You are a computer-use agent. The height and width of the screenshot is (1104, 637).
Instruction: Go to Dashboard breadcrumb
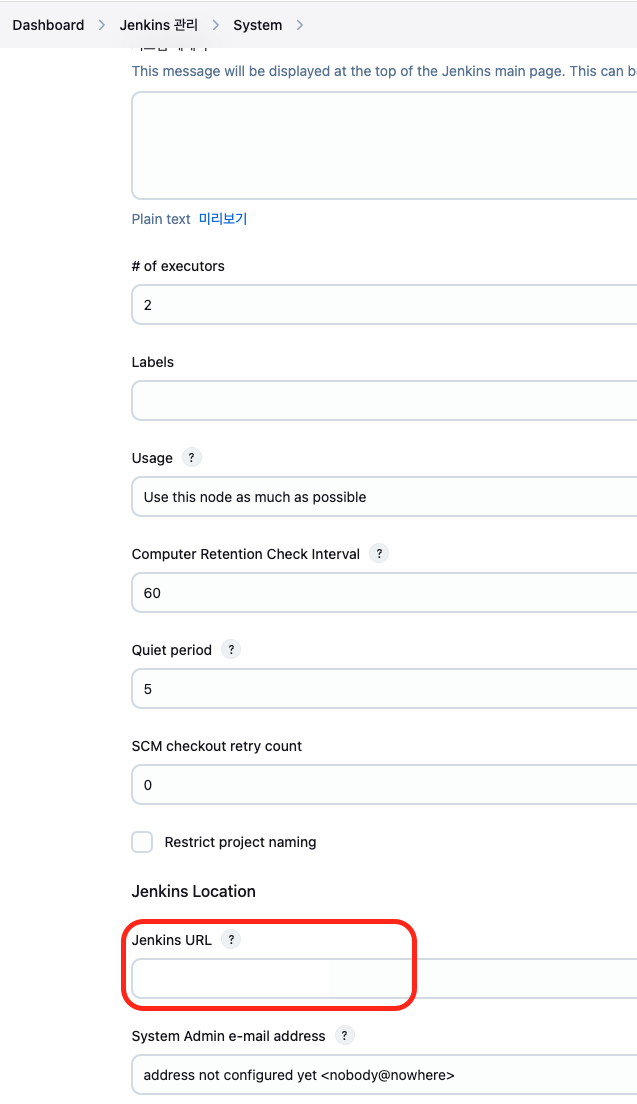point(48,25)
